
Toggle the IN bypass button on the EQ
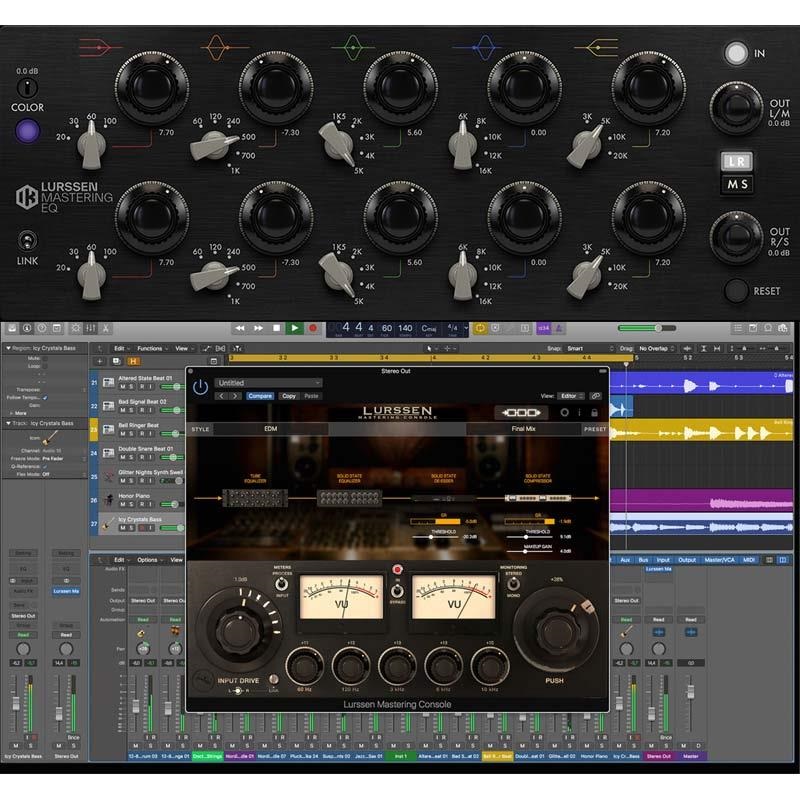click(x=736, y=53)
